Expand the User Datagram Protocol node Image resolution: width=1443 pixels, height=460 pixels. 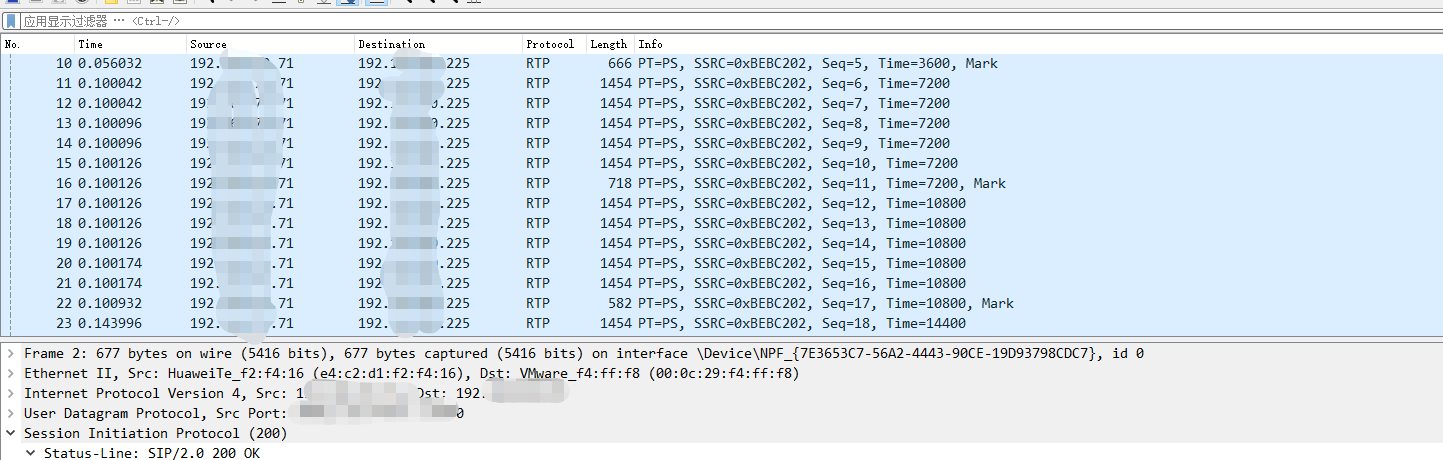pos(10,413)
